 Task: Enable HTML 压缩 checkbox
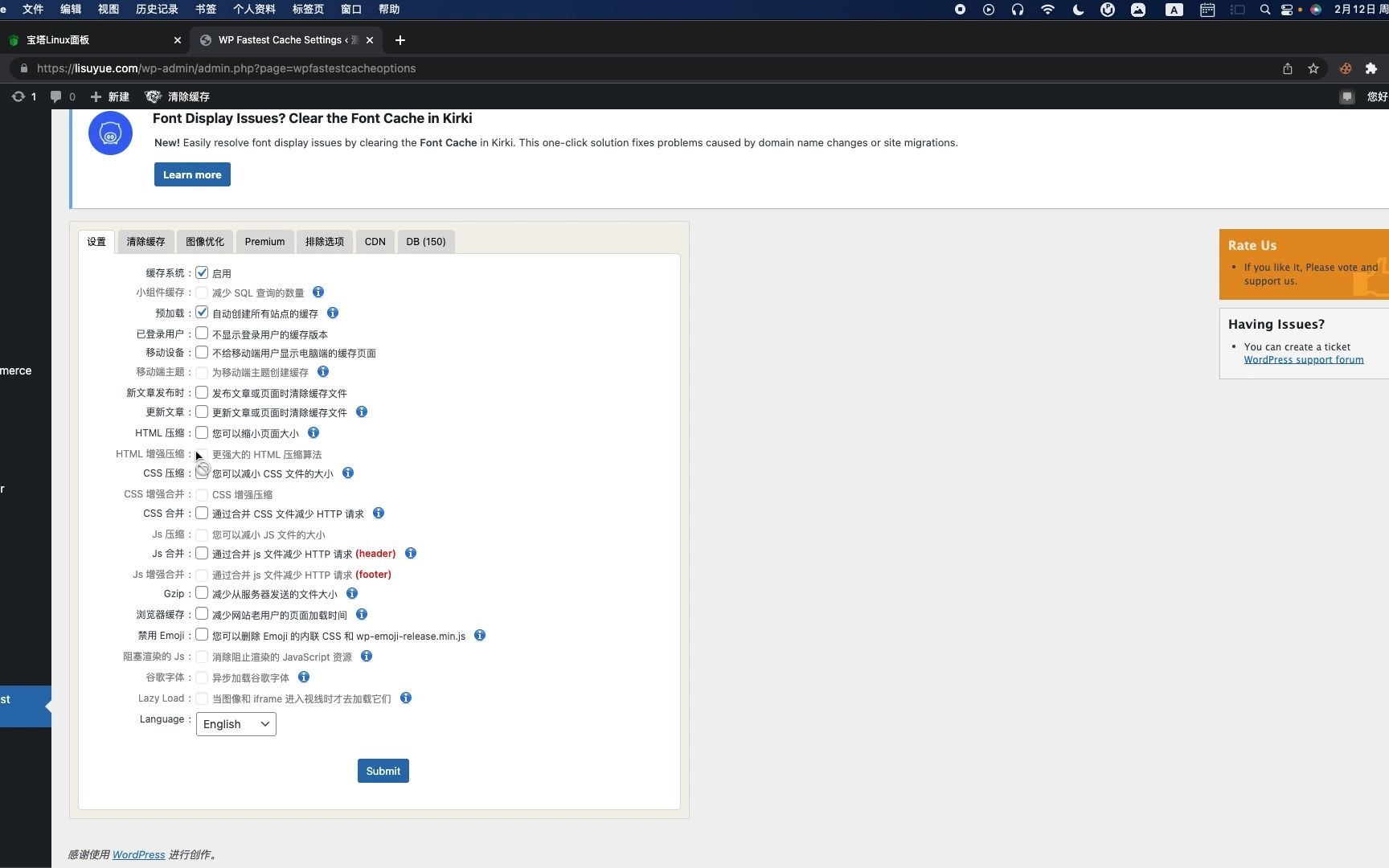[202, 432]
